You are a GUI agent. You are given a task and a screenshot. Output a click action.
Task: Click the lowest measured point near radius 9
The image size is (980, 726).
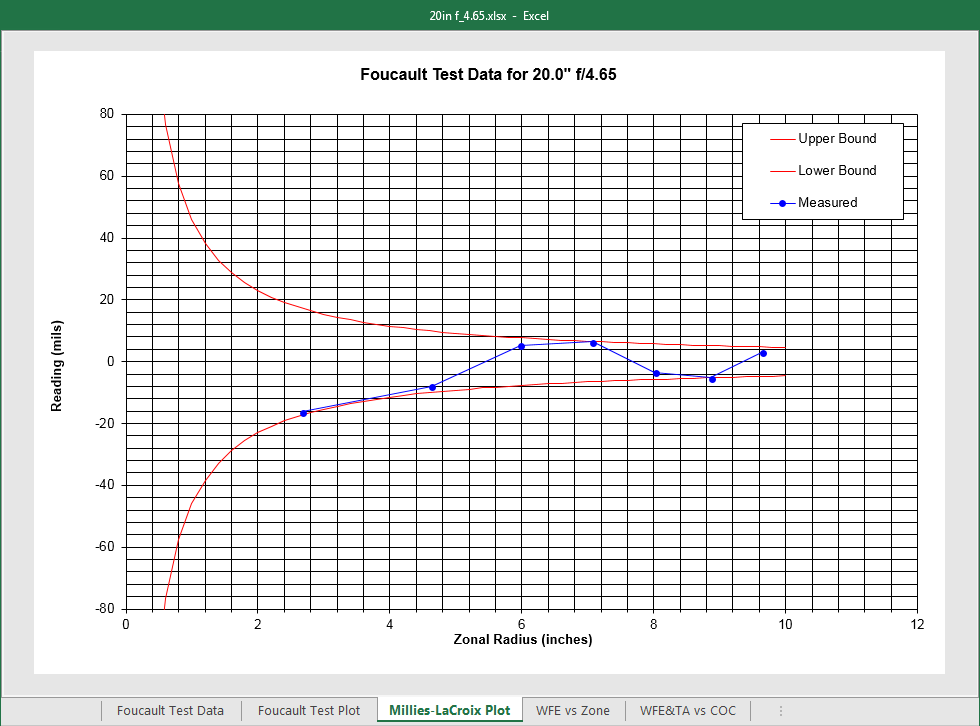[712, 379]
